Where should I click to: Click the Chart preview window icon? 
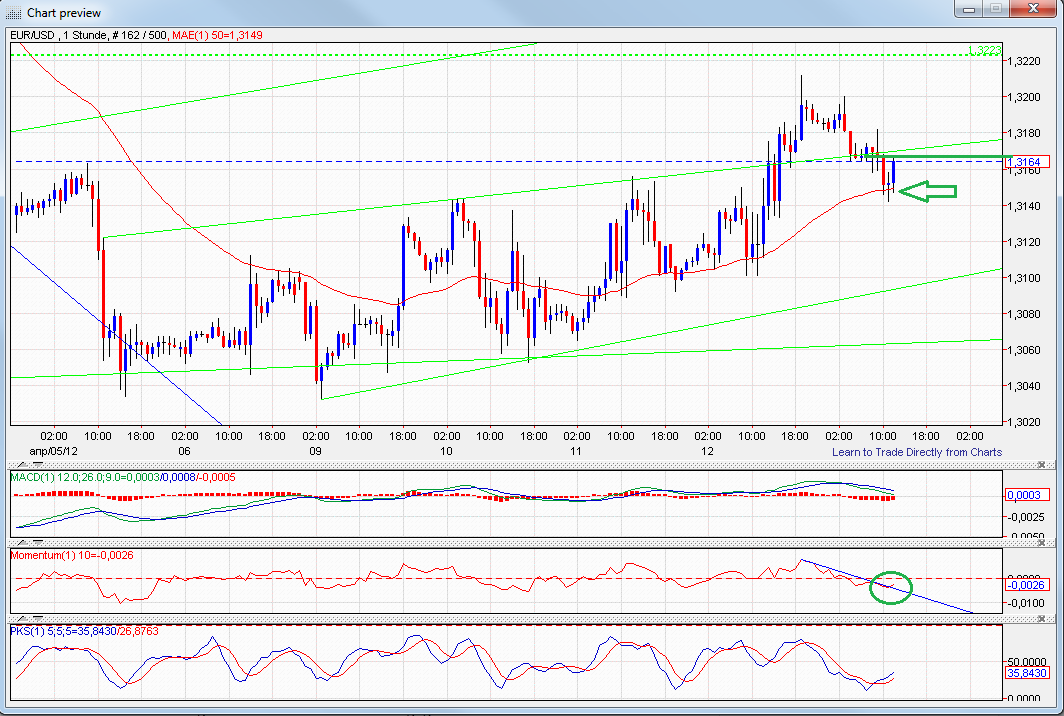(x=14, y=13)
